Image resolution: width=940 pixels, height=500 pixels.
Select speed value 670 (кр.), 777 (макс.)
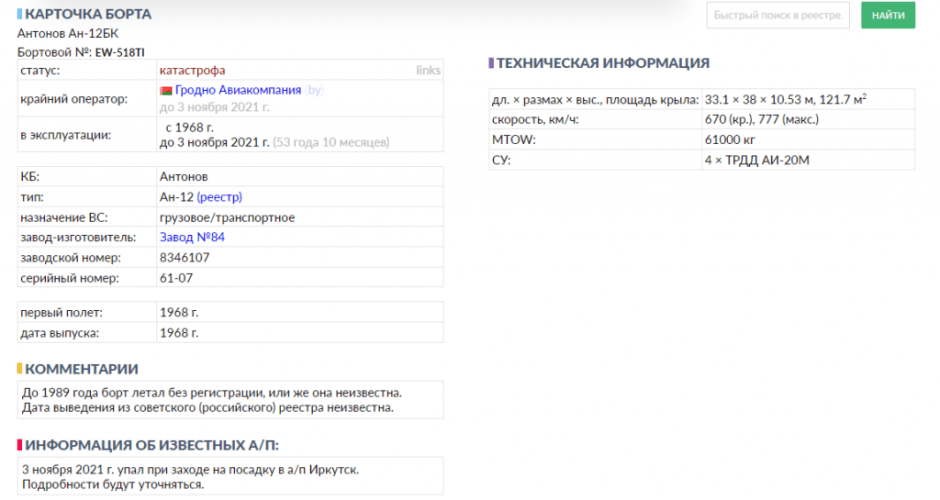pyautogui.click(x=762, y=119)
